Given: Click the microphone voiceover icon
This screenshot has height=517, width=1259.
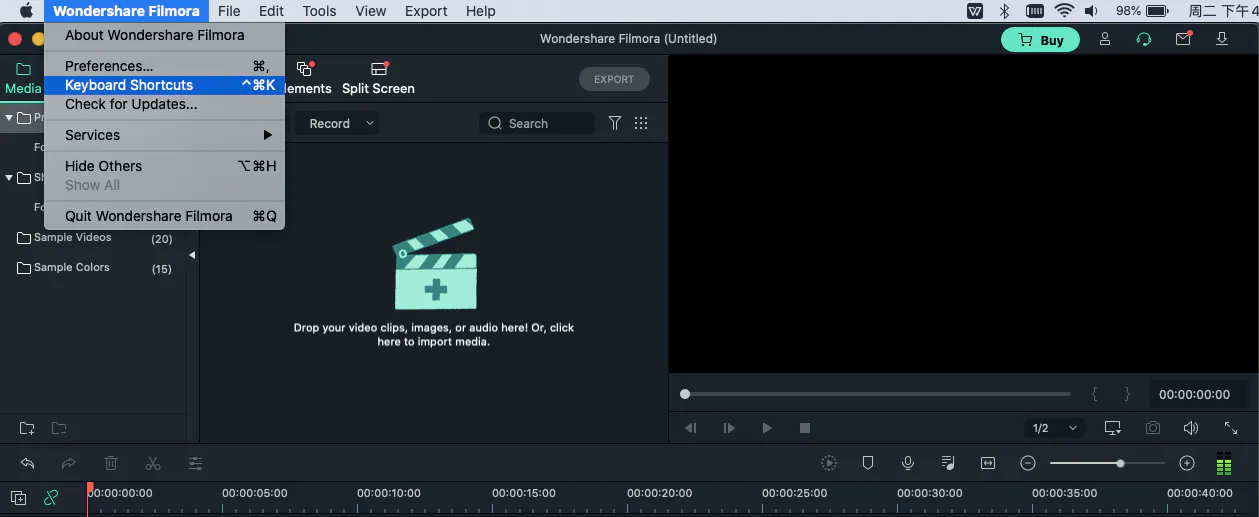Looking at the screenshot, I should [x=908, y=463].
